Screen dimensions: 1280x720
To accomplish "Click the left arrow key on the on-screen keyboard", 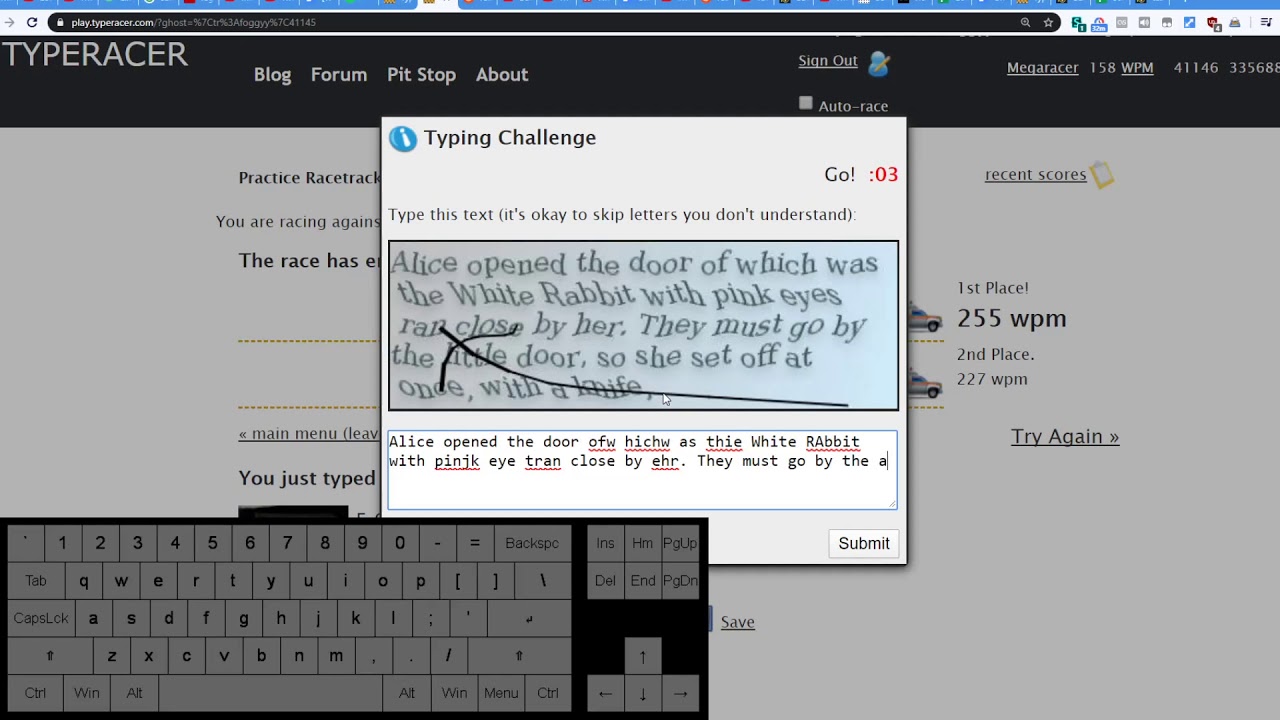I will [605, 693].
